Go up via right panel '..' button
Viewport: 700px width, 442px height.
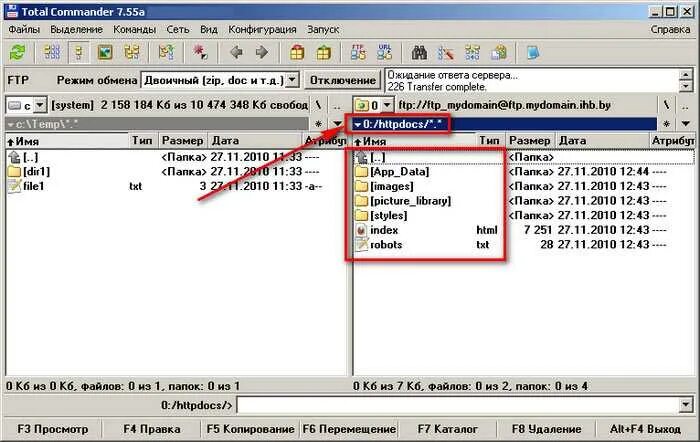coord(685,105)
